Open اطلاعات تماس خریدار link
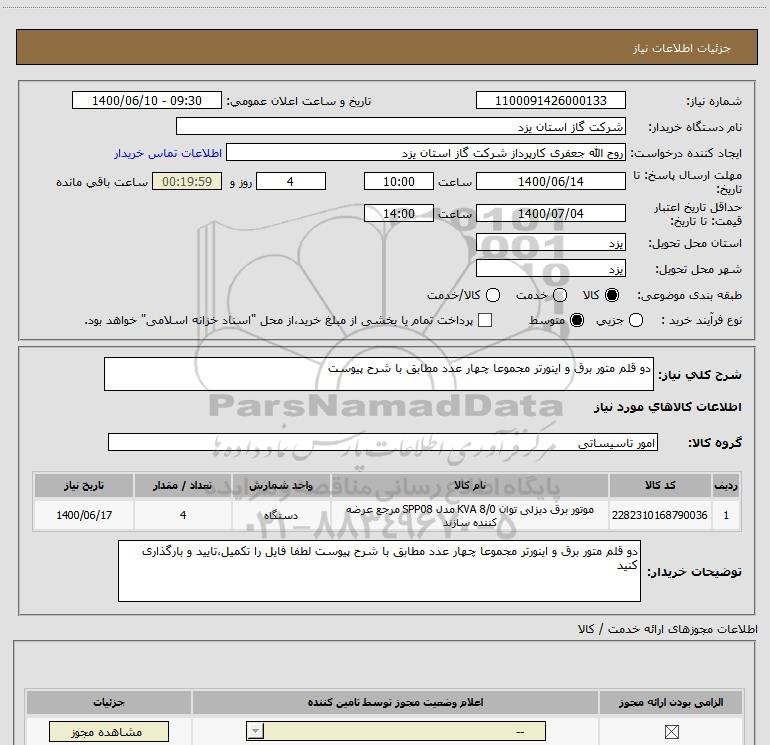 168,153
